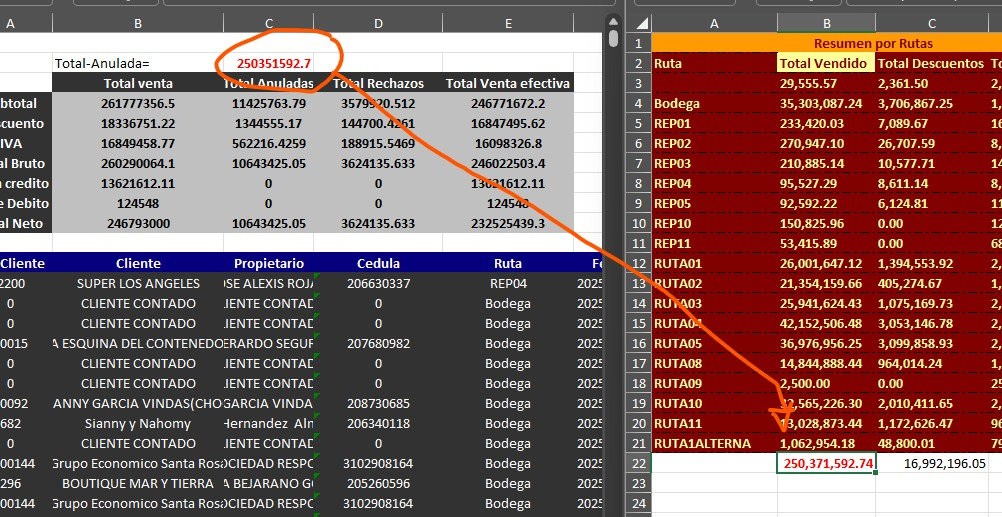The height and width of the screenshot is (517, 1002).
Task: Click the Total Venta efectiva header
Action: [509, 83]
